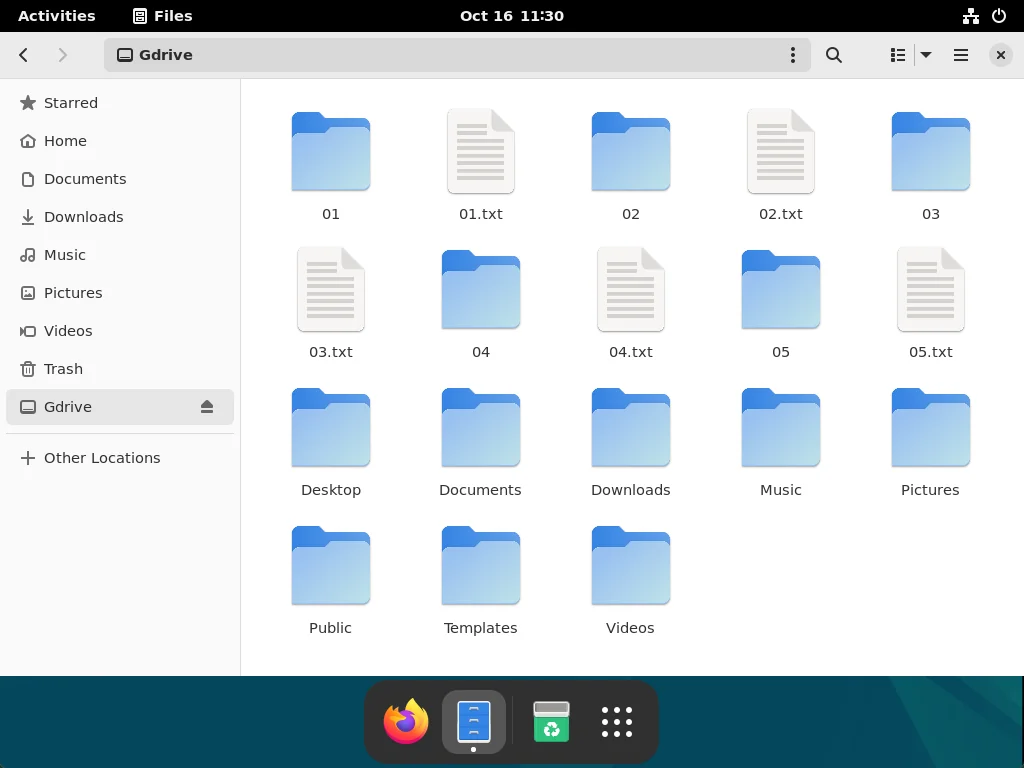Open Trash in the sidebar

(x=120, y=369)
